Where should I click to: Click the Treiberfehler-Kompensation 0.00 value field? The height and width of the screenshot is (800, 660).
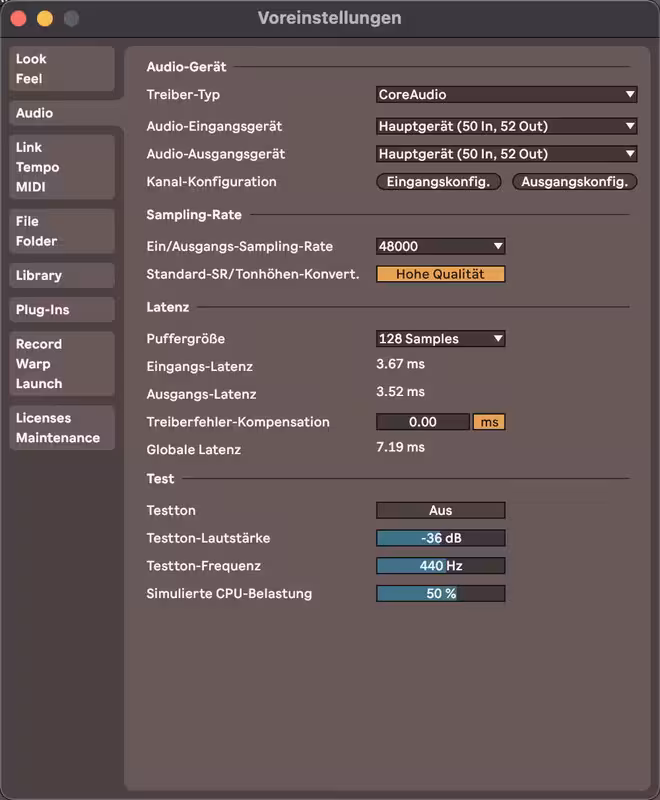423,422
